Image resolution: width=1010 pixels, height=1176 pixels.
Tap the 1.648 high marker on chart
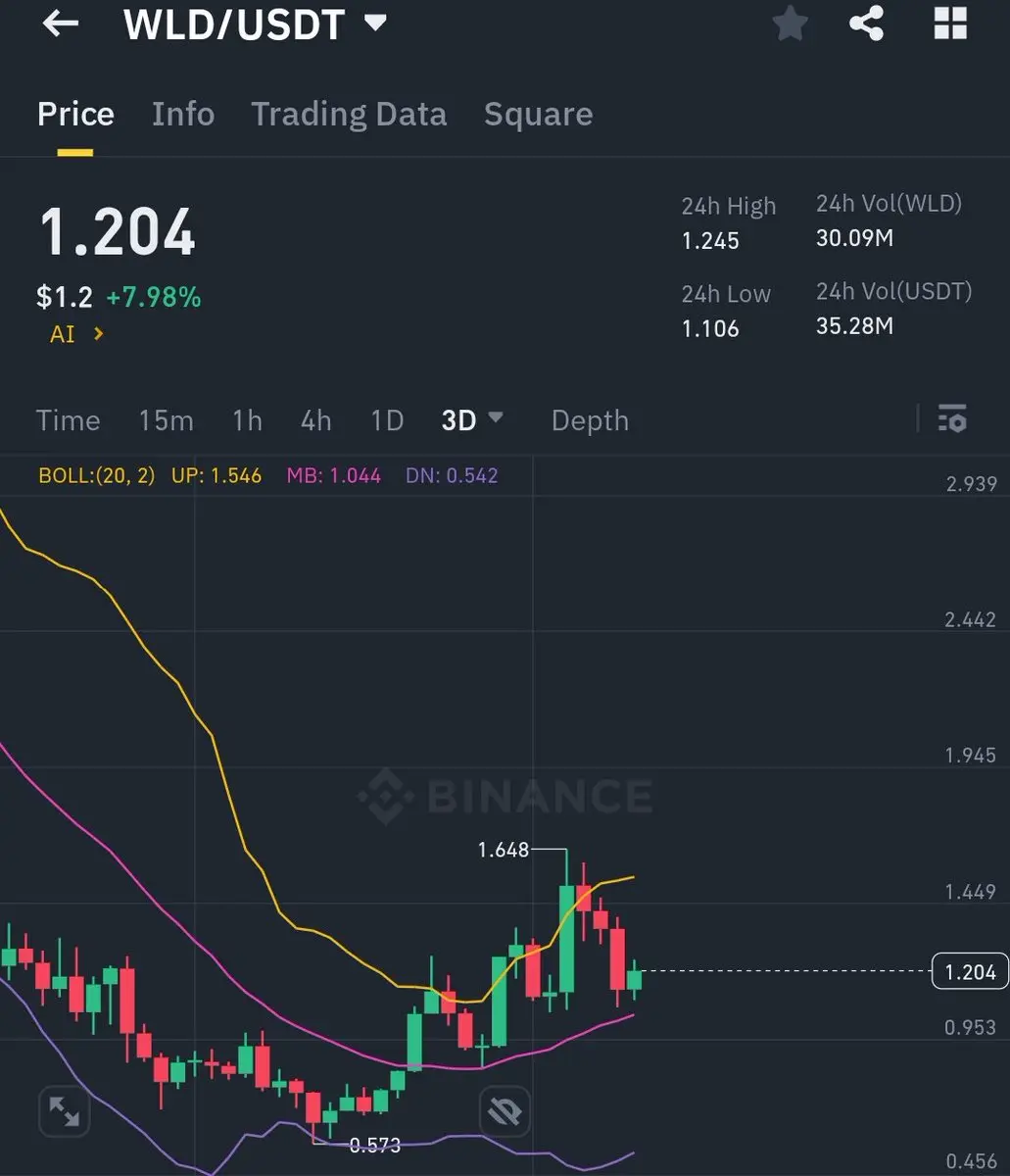click(x=504, y=850)
